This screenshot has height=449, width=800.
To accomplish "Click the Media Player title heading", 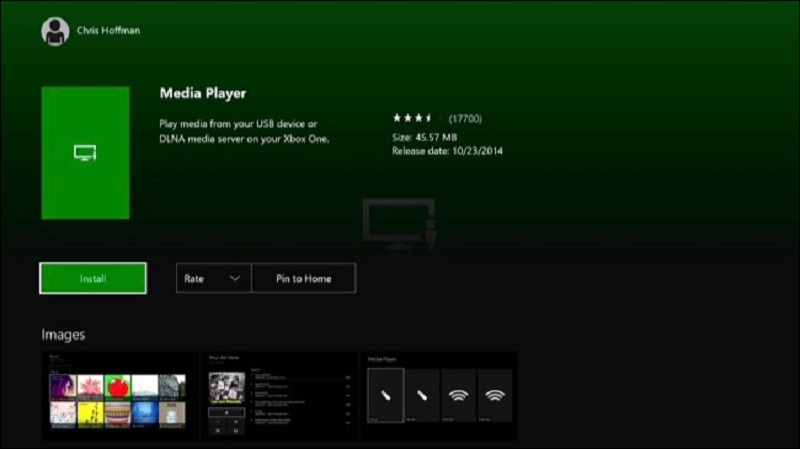I will 204,93.
